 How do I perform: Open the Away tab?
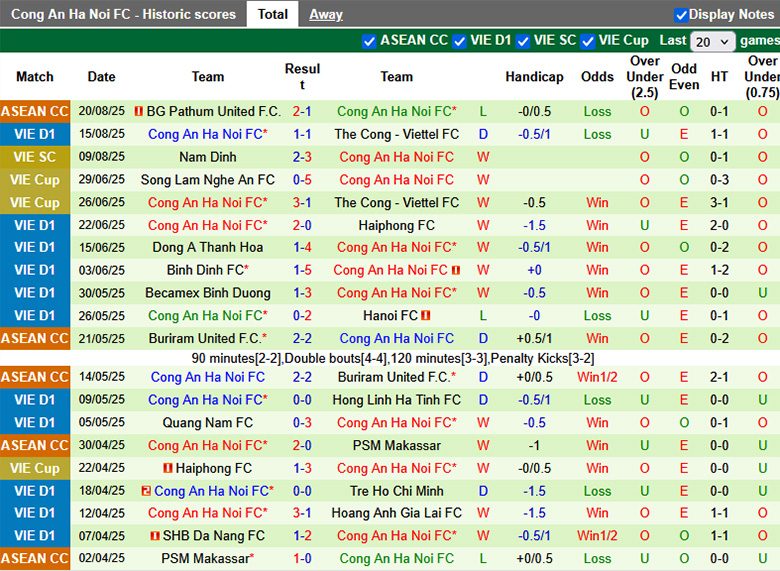click(326, 14)
